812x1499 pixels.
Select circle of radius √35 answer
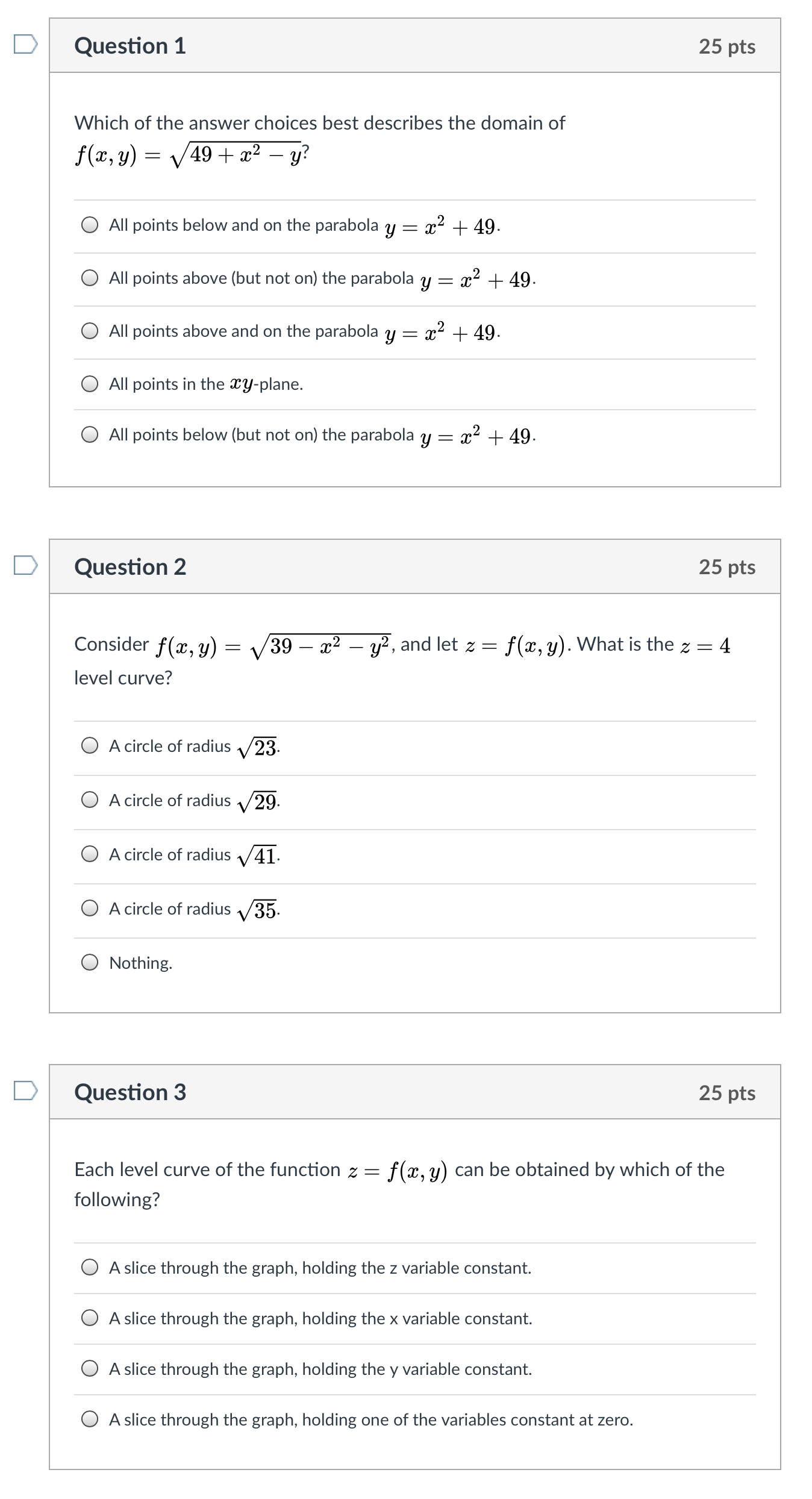coord(90,909)
